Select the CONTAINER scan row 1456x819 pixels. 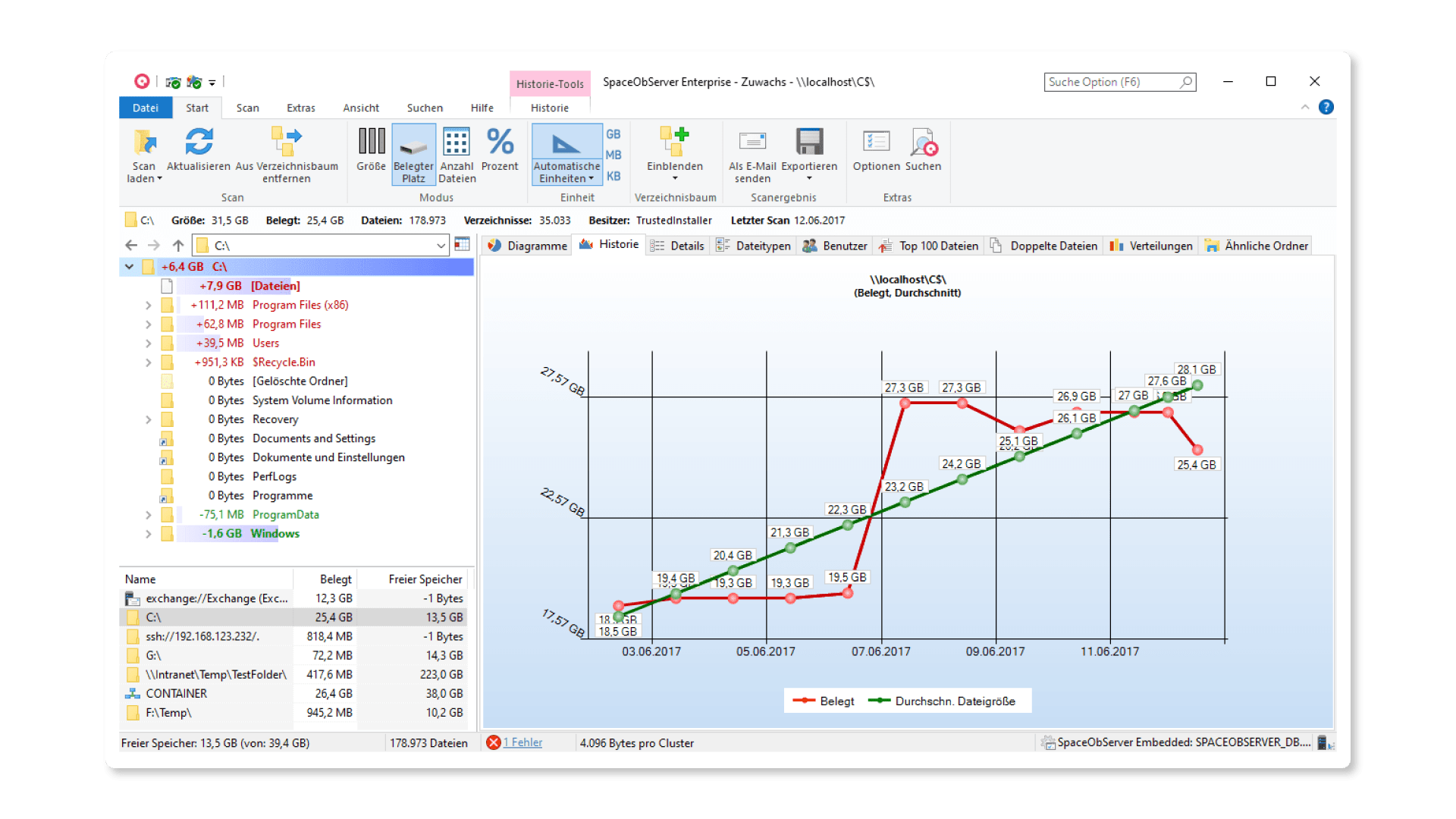click(x=294, y=694)
